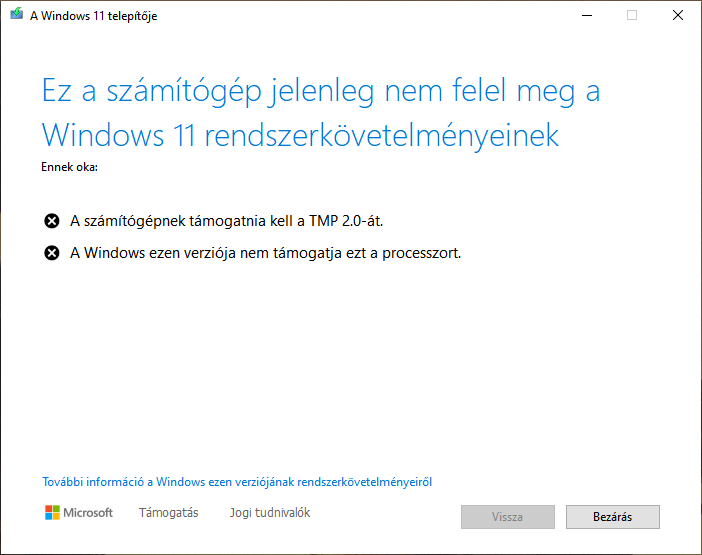Screen dimensions: 702x555
Task: Click the Windows 11 setup icon in title bar
Action: pyautogui.click(x=14, y=15)
